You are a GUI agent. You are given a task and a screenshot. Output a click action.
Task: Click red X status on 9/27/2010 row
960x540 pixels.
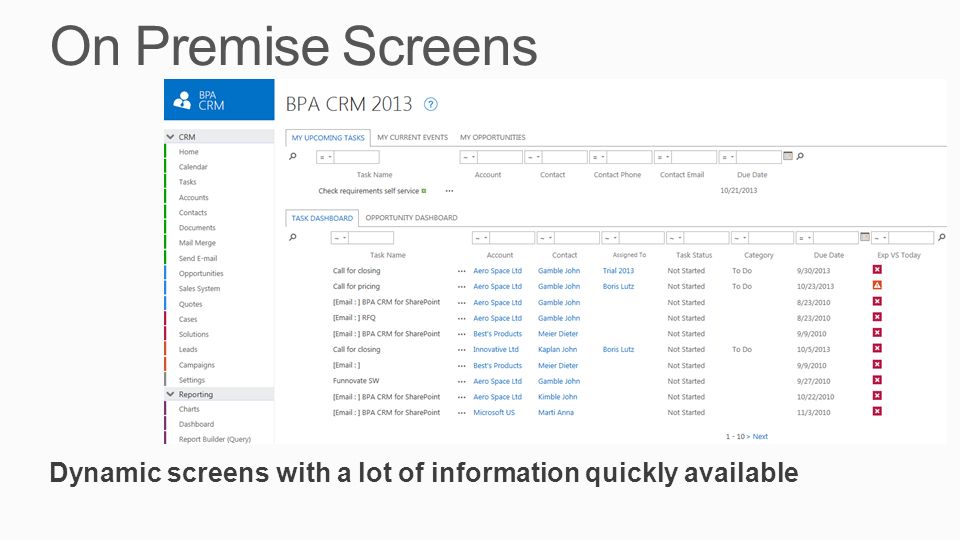[877, 380]
